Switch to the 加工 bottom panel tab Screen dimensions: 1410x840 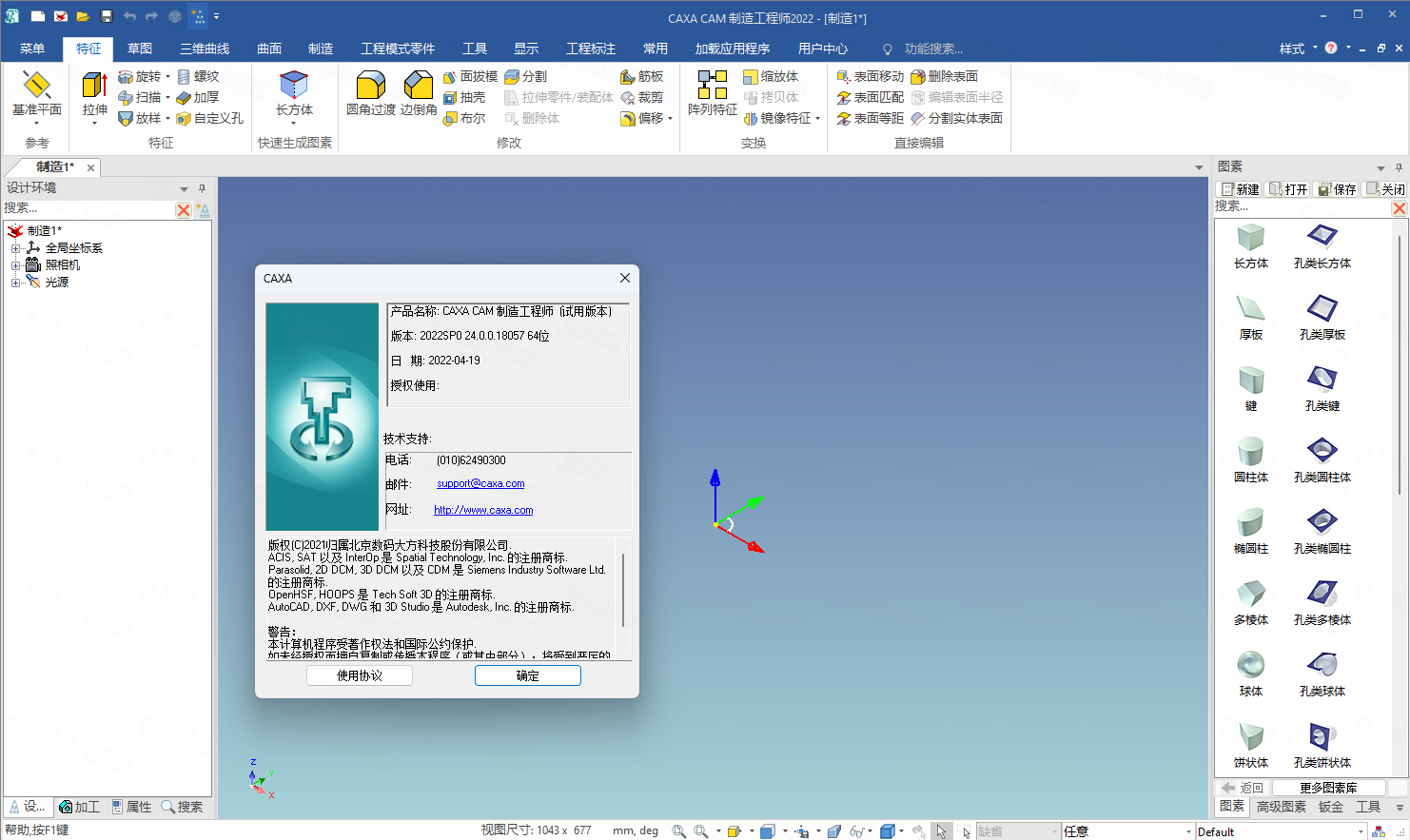tap(79, 807)
